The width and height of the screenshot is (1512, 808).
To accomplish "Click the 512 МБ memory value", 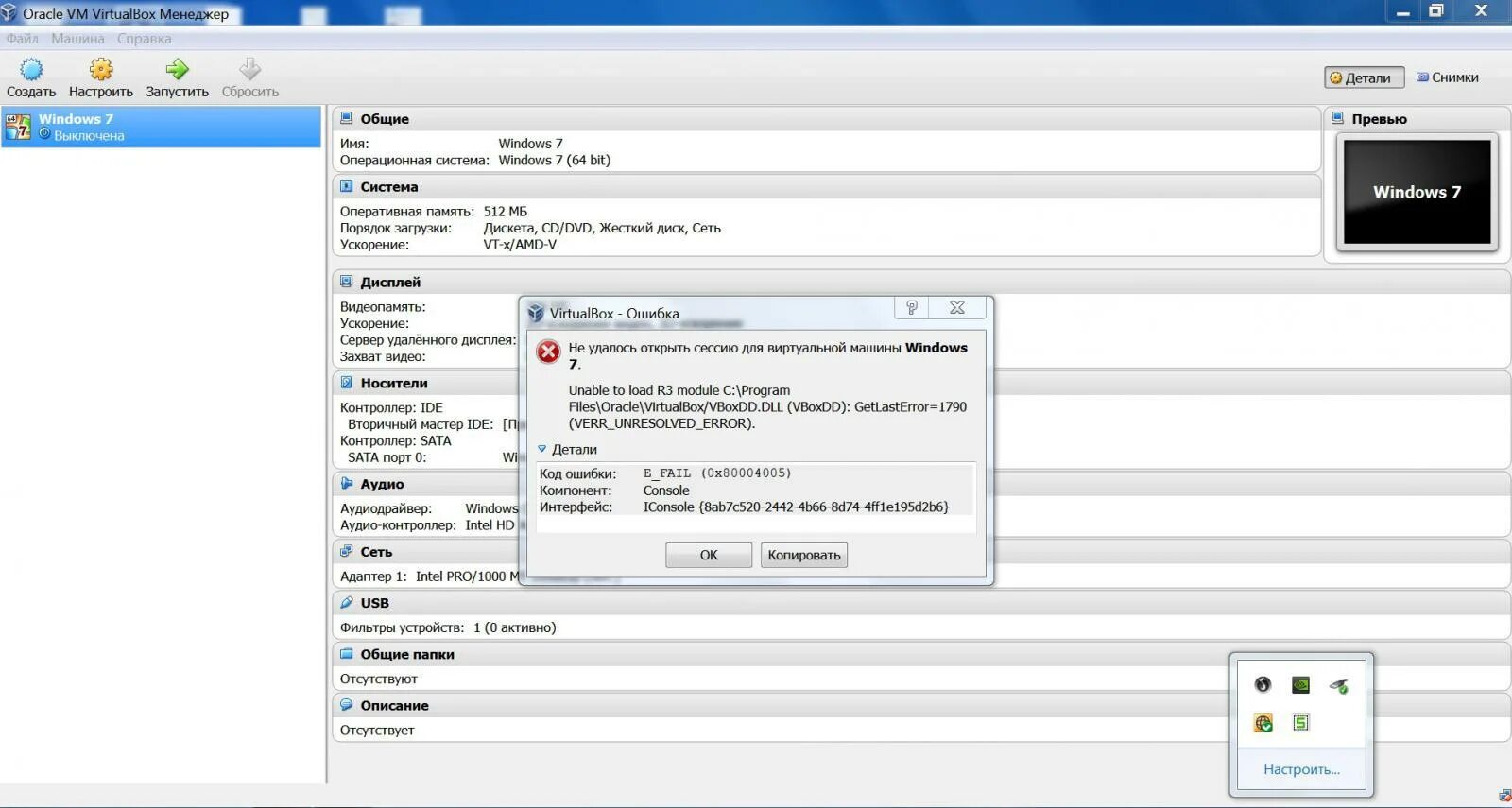I will point(506,211).
